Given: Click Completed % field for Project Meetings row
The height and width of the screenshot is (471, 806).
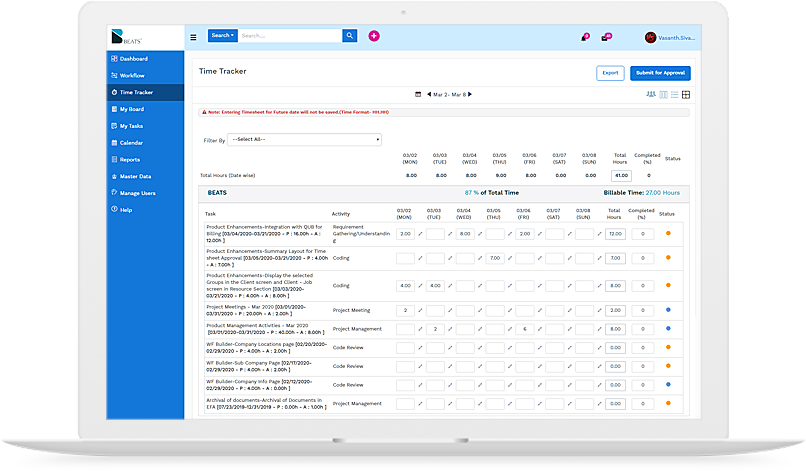Looking at the screenshot, I should (643, 311).
